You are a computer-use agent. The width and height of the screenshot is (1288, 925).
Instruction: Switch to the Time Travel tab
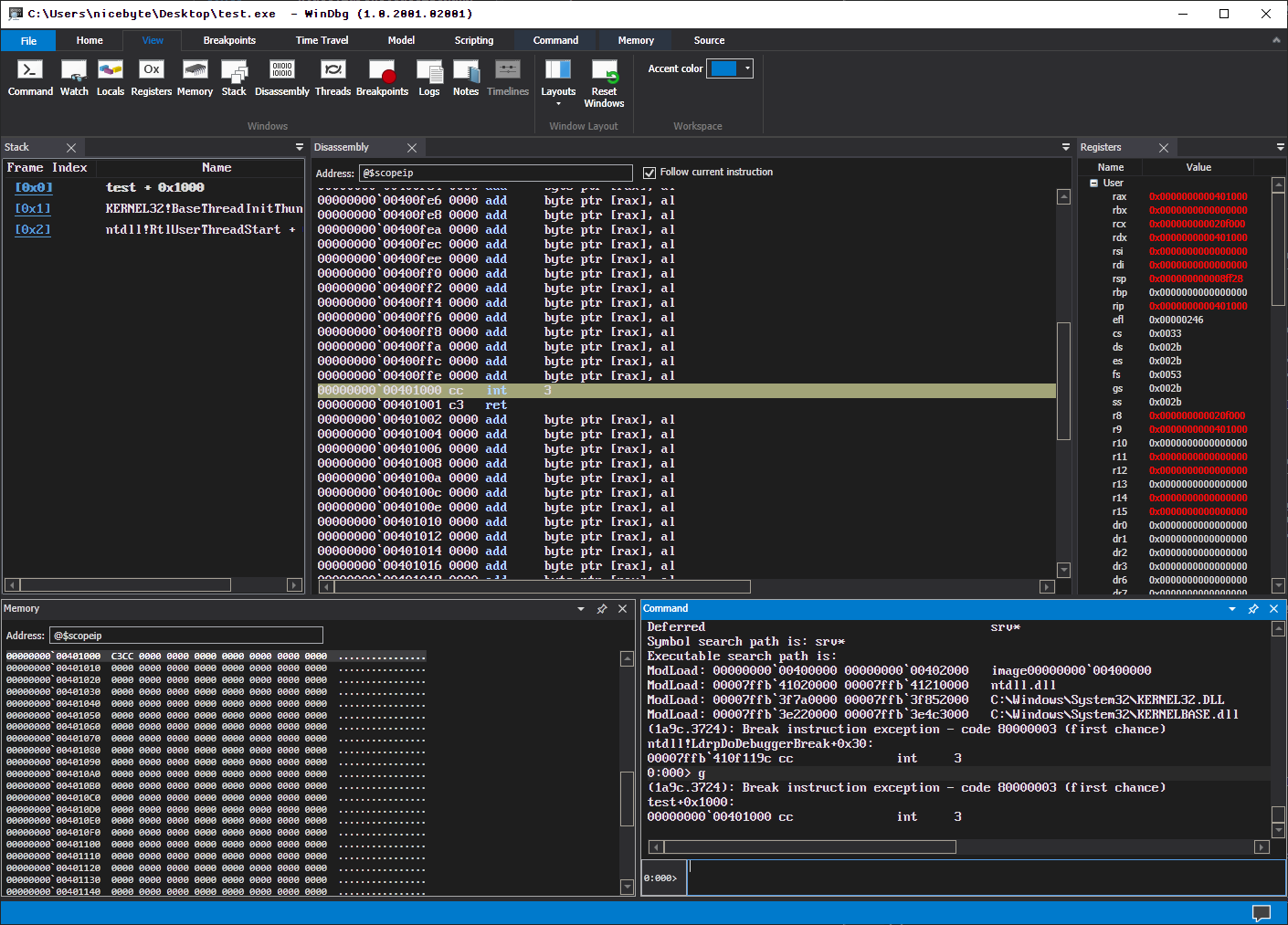point(322,40)
